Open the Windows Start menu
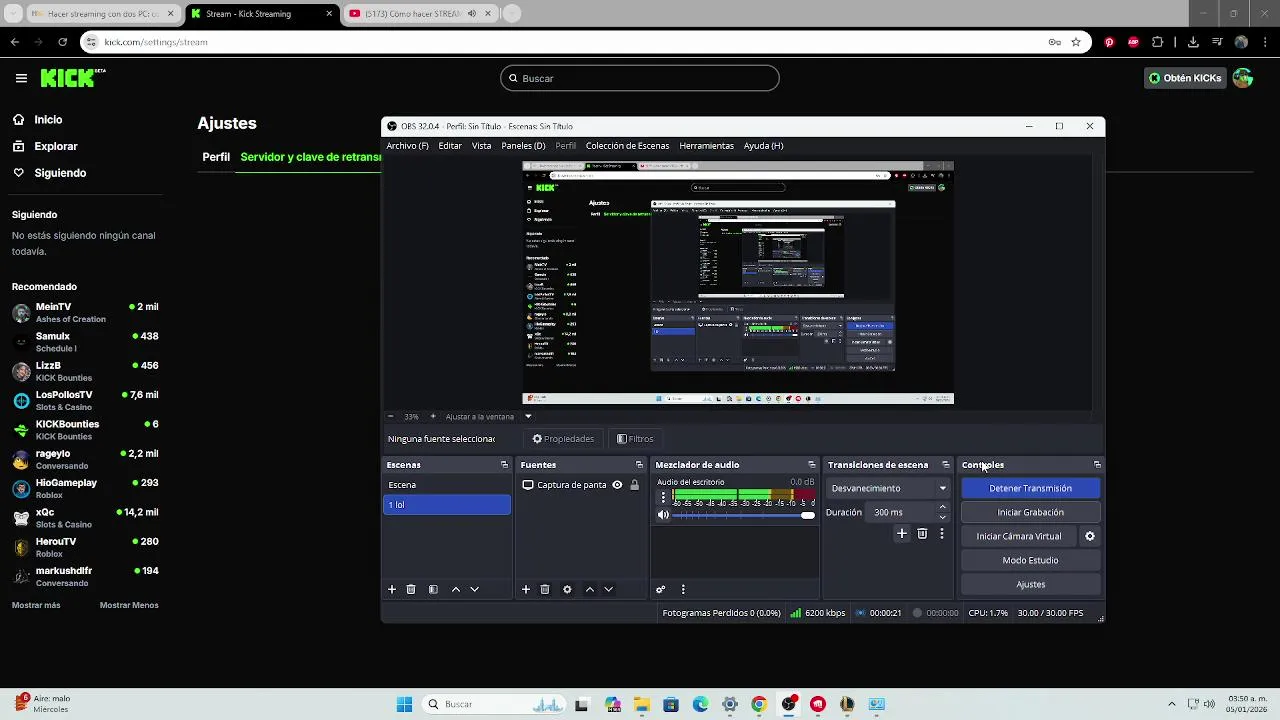 tap(404, 704)
